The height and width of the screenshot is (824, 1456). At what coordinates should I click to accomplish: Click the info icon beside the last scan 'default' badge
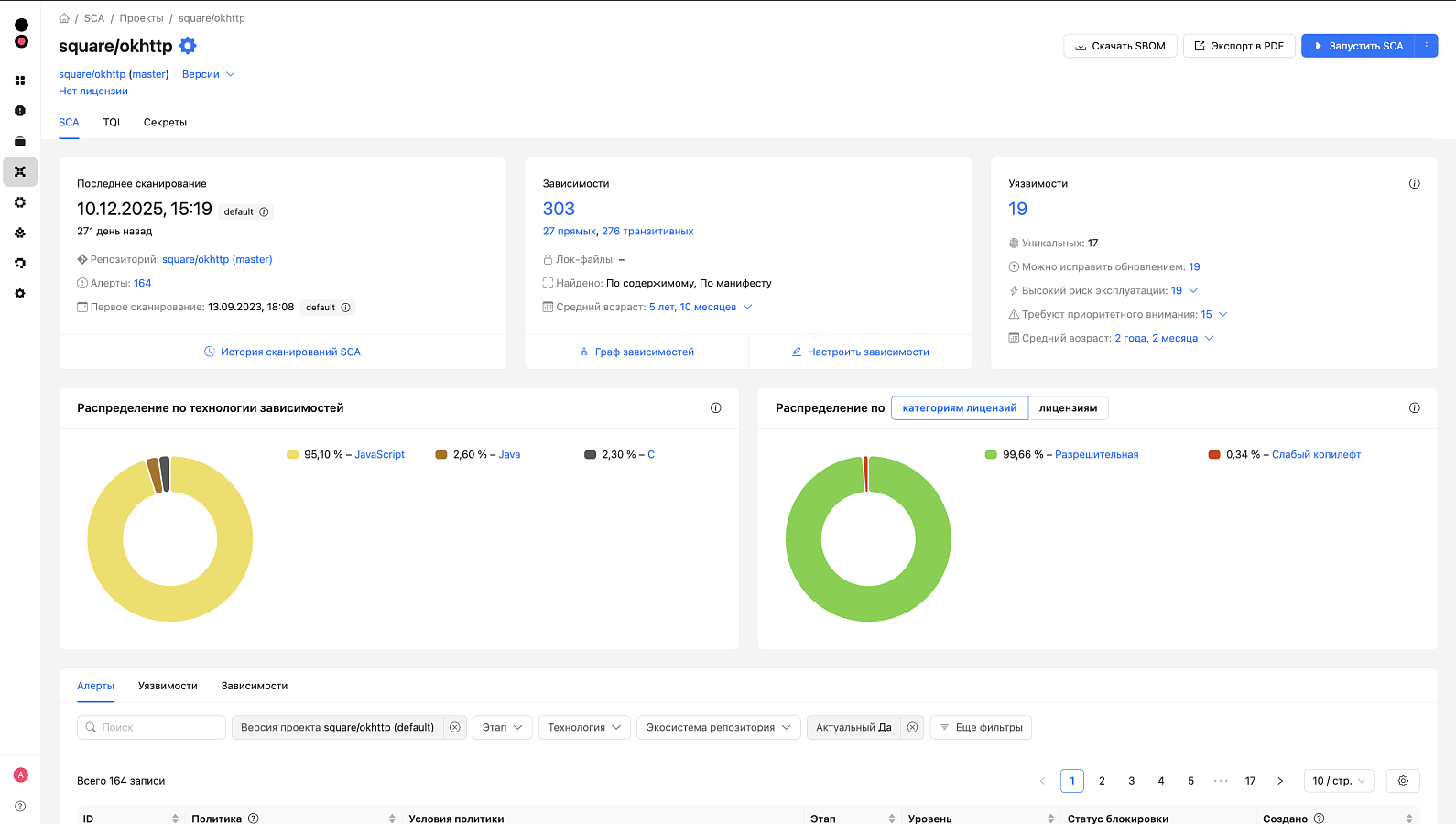(264, 212)
